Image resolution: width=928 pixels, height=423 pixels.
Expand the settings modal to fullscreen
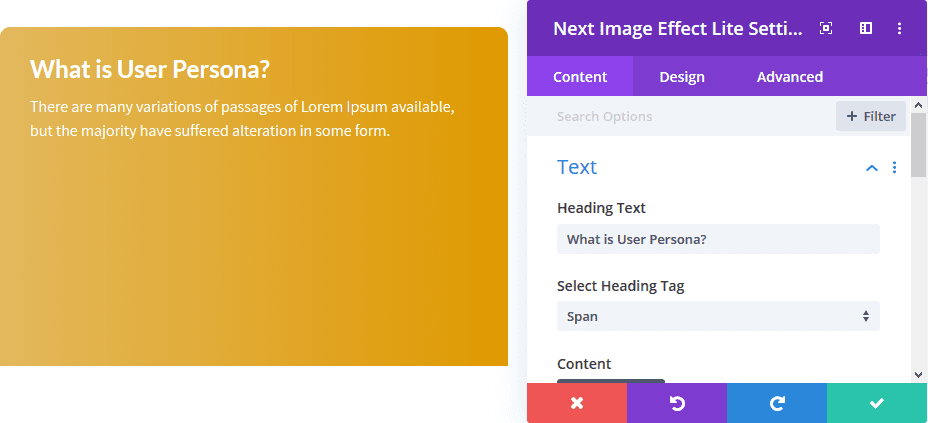tap(826, 28)
